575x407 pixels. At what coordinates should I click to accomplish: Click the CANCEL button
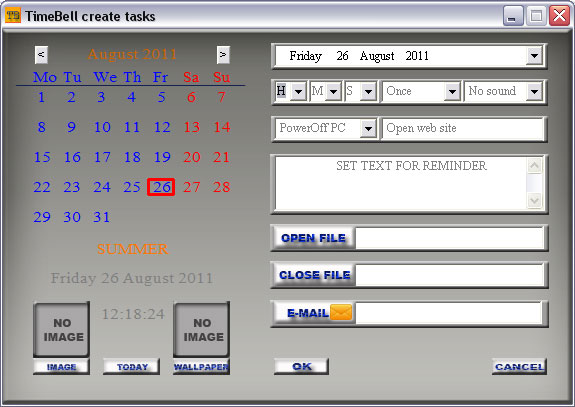click(x=519, y=366)
